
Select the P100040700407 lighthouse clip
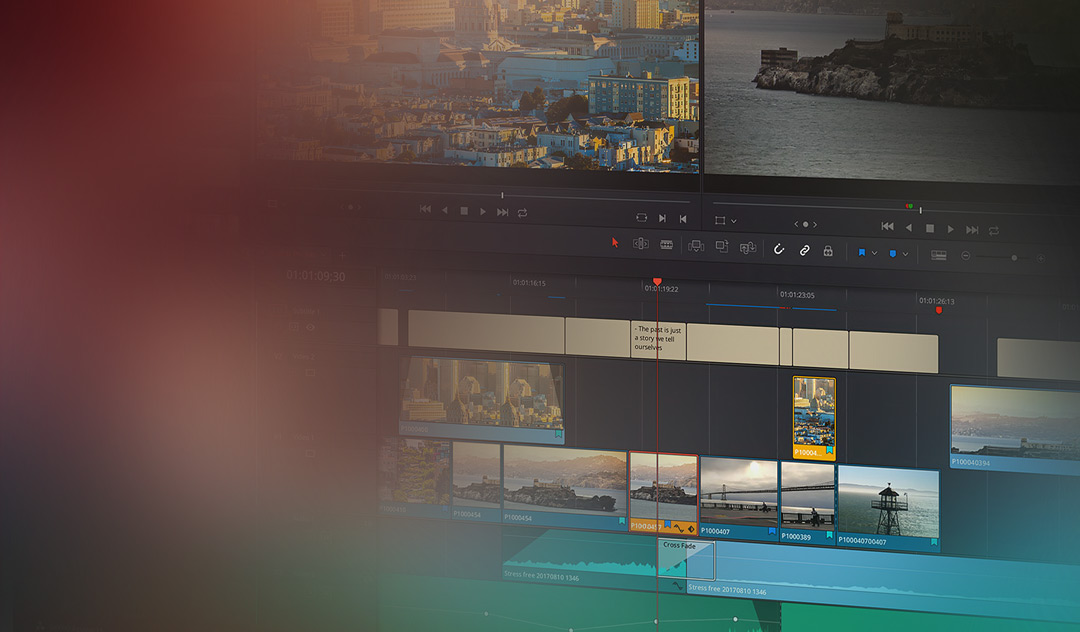[x=889, y=509]
